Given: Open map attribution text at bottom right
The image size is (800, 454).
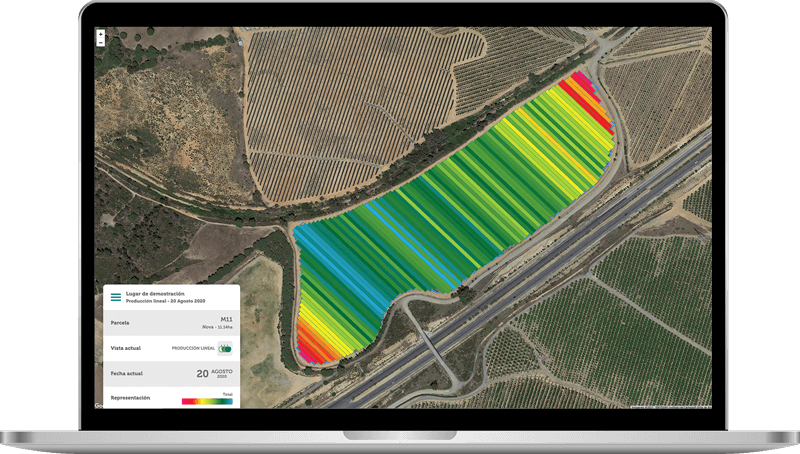Looking at the screenshot, I should pos(670,407).
